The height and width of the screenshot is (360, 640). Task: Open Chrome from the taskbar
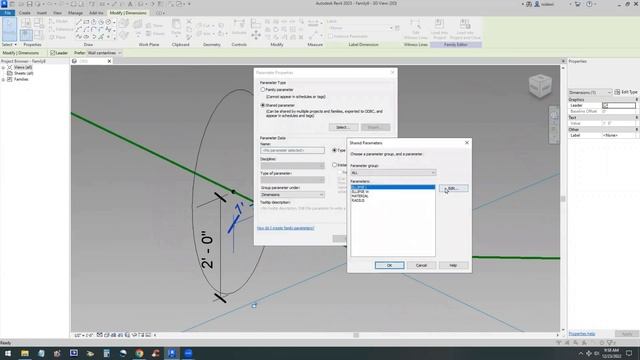point(139,353)
